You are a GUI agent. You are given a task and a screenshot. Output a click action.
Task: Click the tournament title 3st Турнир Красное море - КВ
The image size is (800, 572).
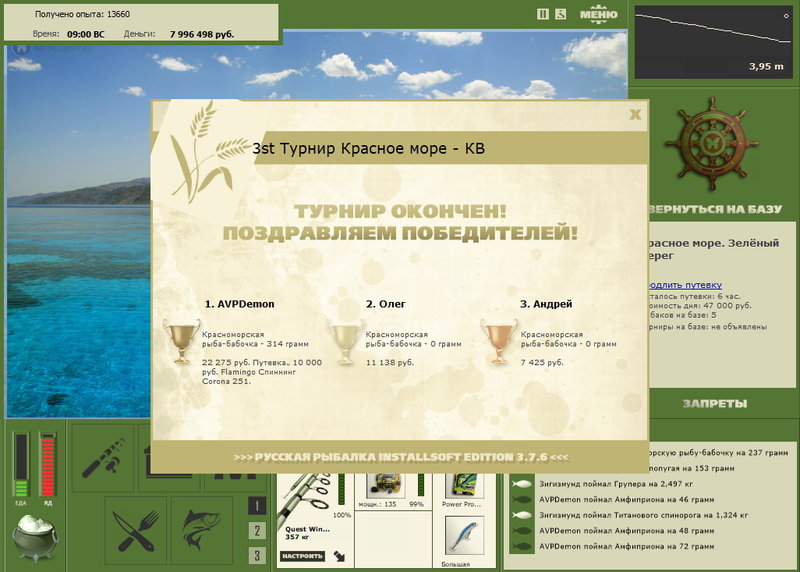point(368,149)
